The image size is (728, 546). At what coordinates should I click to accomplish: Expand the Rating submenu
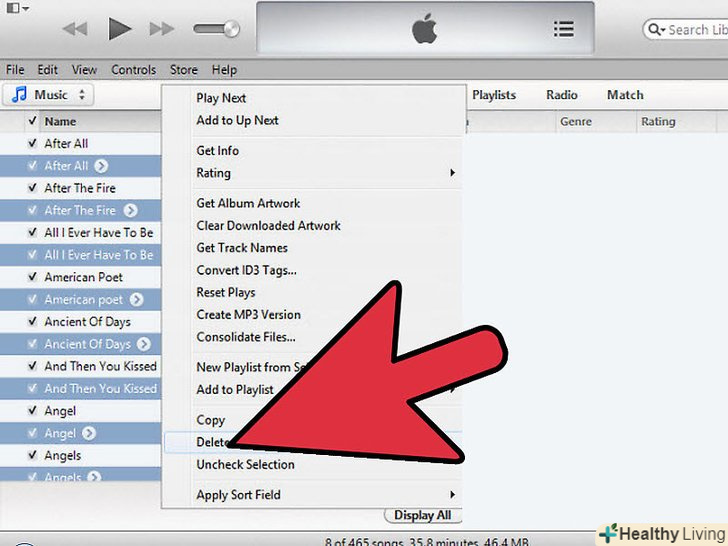[x=325, y=173]
